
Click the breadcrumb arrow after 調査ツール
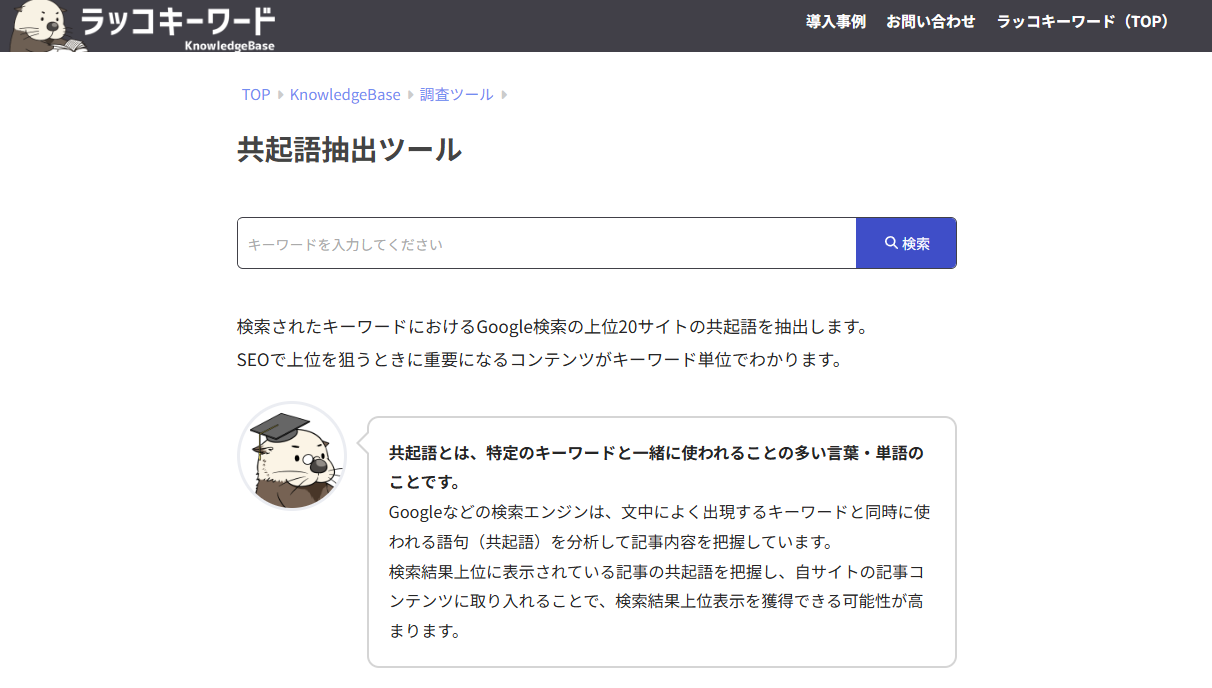click(x=505, y=94)
